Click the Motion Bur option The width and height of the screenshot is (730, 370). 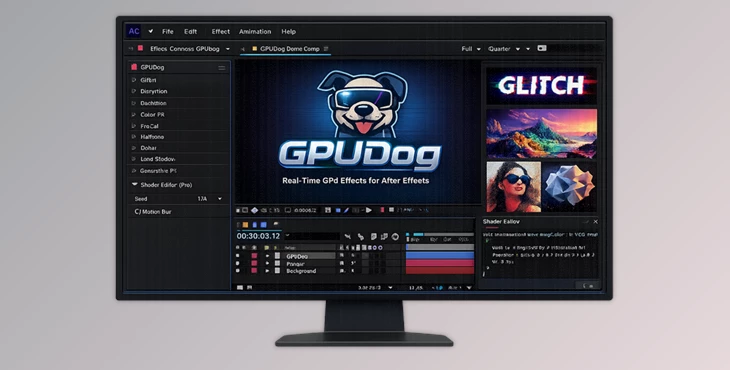click(153, 212)
